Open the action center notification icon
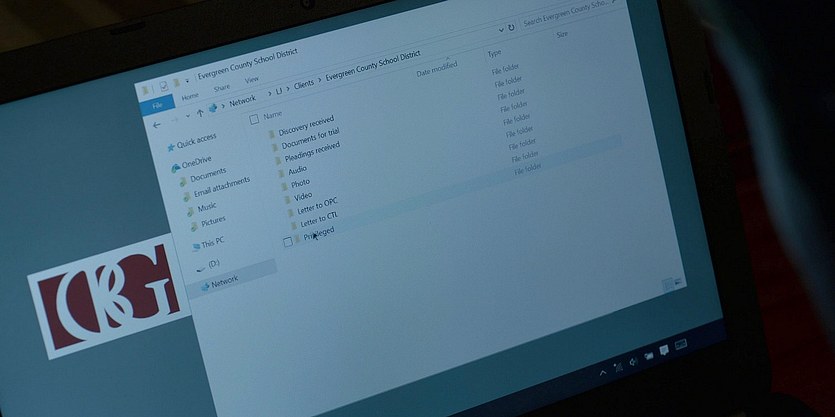 coord(664,350)
